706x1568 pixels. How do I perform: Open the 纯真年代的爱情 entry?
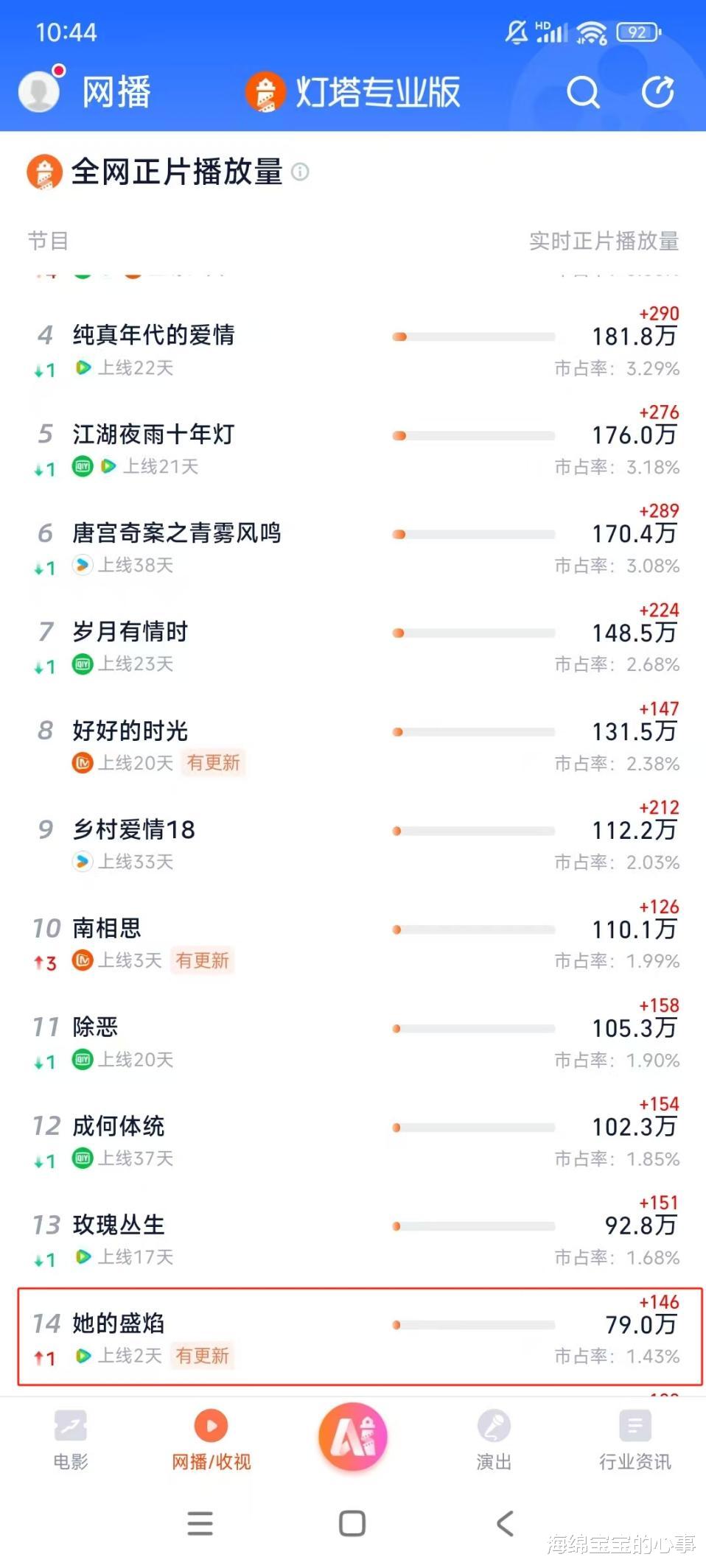pos(154,335)
